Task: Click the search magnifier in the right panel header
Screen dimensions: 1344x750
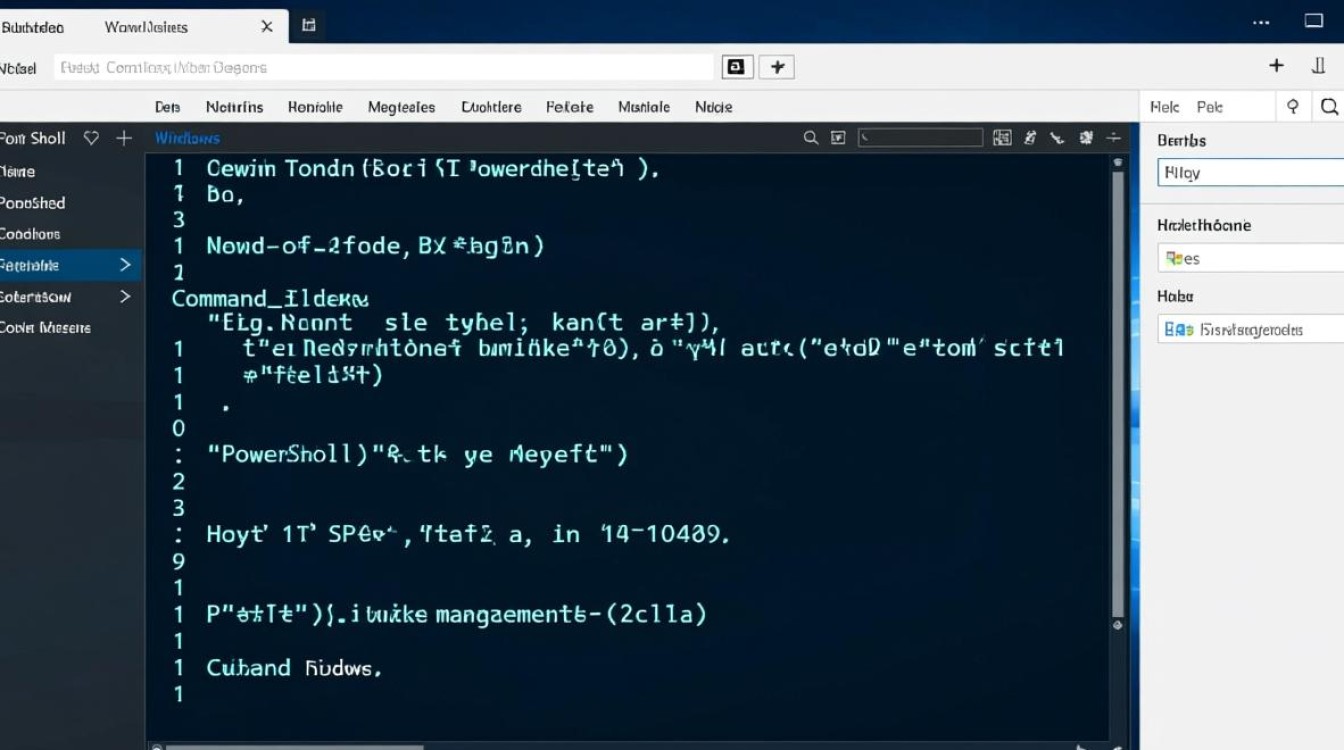Action: (x=1328, y=106)
